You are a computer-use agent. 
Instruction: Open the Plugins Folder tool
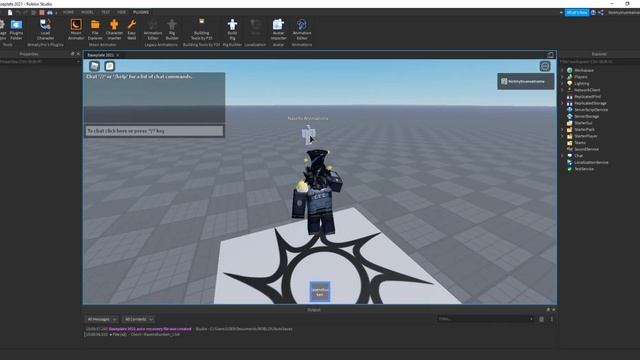tap(16, 29)
